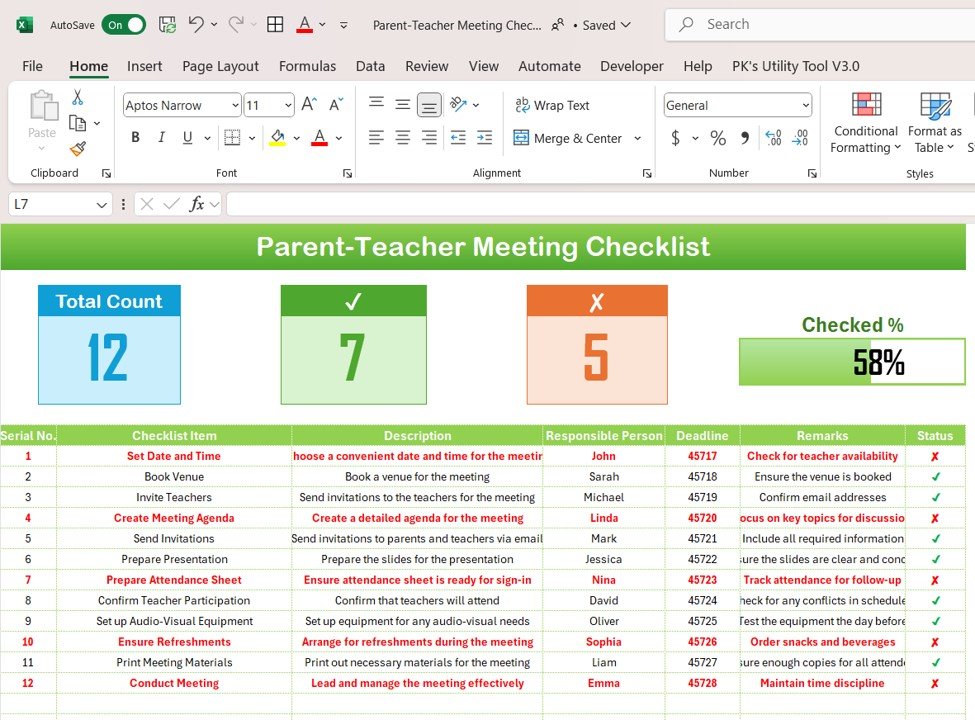Apply Percent Style format
This screenshot has width=975, height=720.
(x=718, y=138)
